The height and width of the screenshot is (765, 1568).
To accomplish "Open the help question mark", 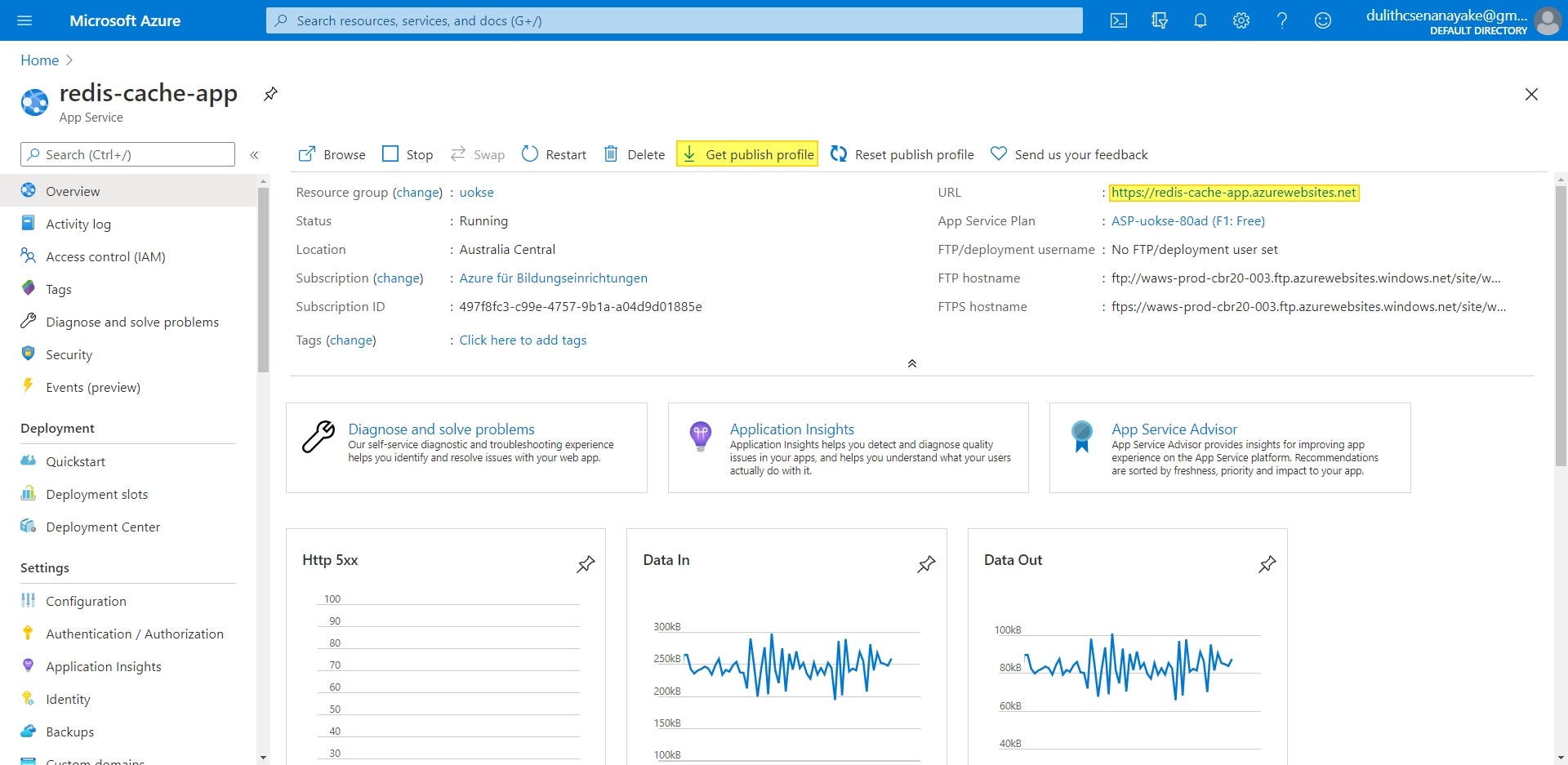I will (1282, 20).
